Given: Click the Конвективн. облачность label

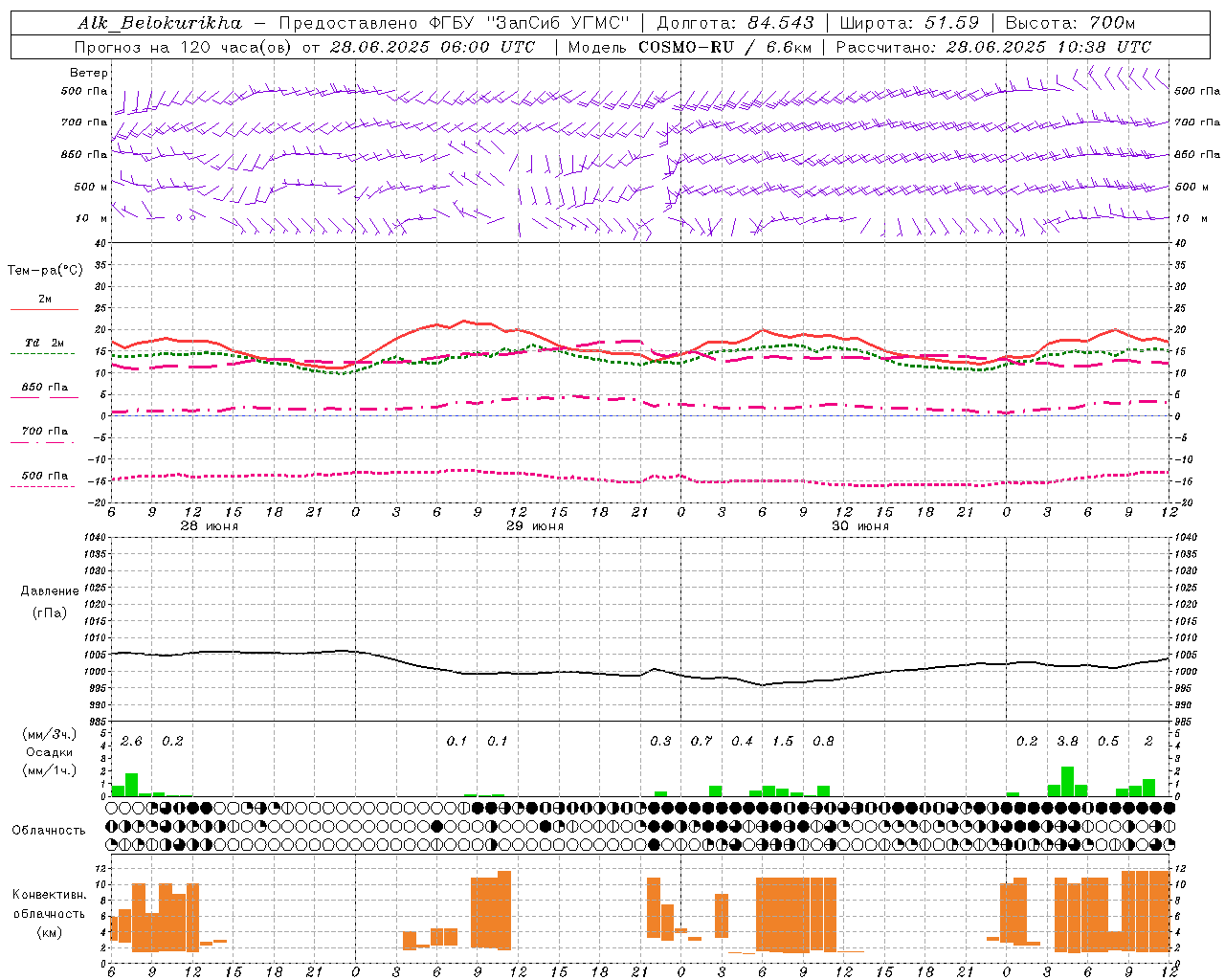Looking at the screenshot, I should click(x=49, y=904).
